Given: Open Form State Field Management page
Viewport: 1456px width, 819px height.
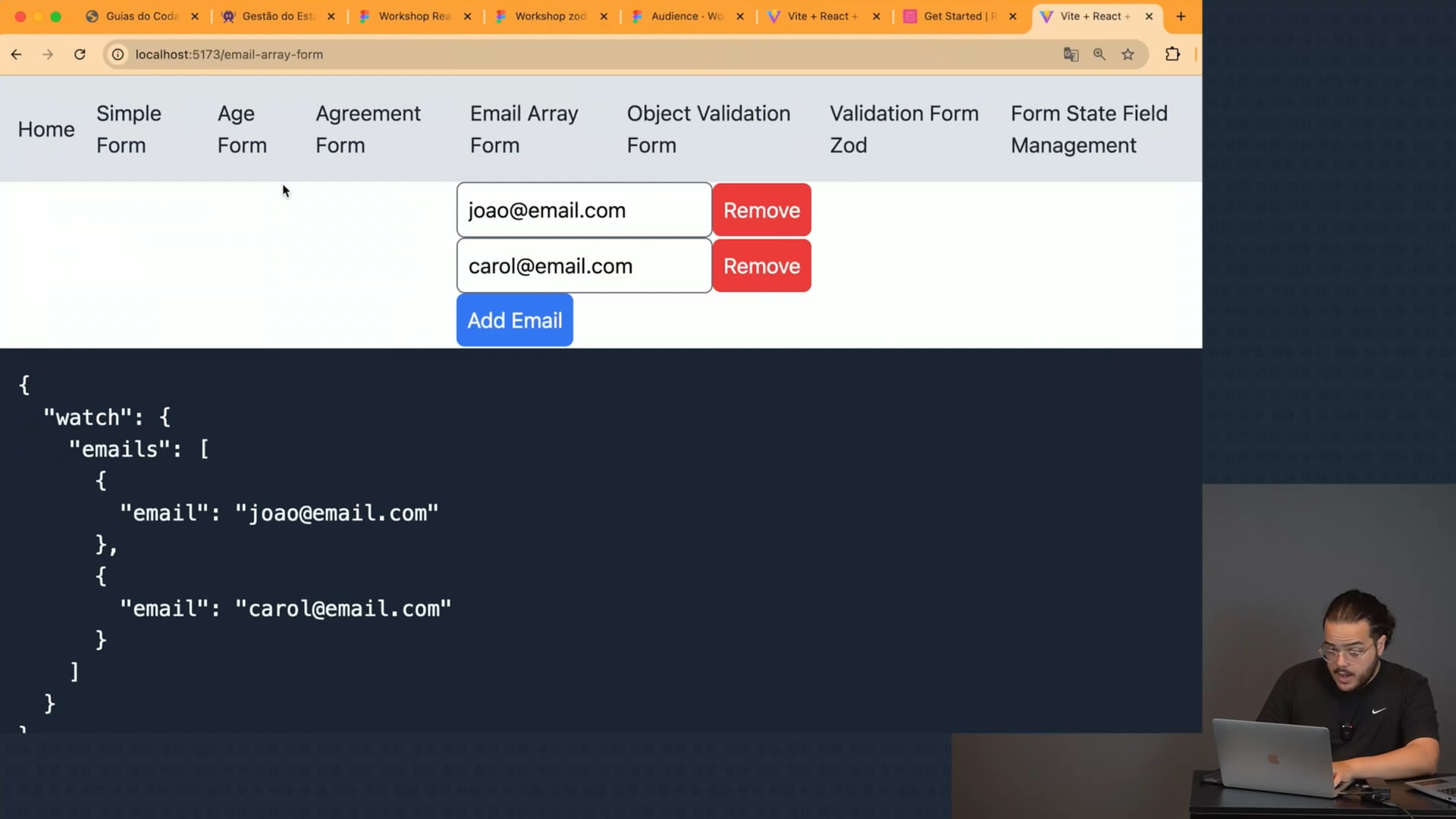Looking at the screenshot, I should [1089, 129].
